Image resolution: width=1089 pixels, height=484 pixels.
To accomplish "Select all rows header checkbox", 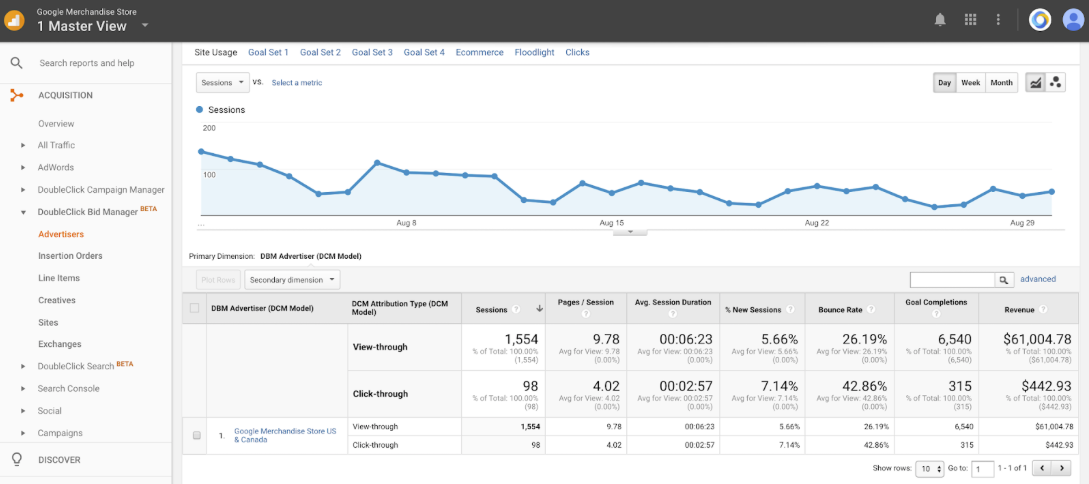I will pyautogui.click(x=195, y=308).
